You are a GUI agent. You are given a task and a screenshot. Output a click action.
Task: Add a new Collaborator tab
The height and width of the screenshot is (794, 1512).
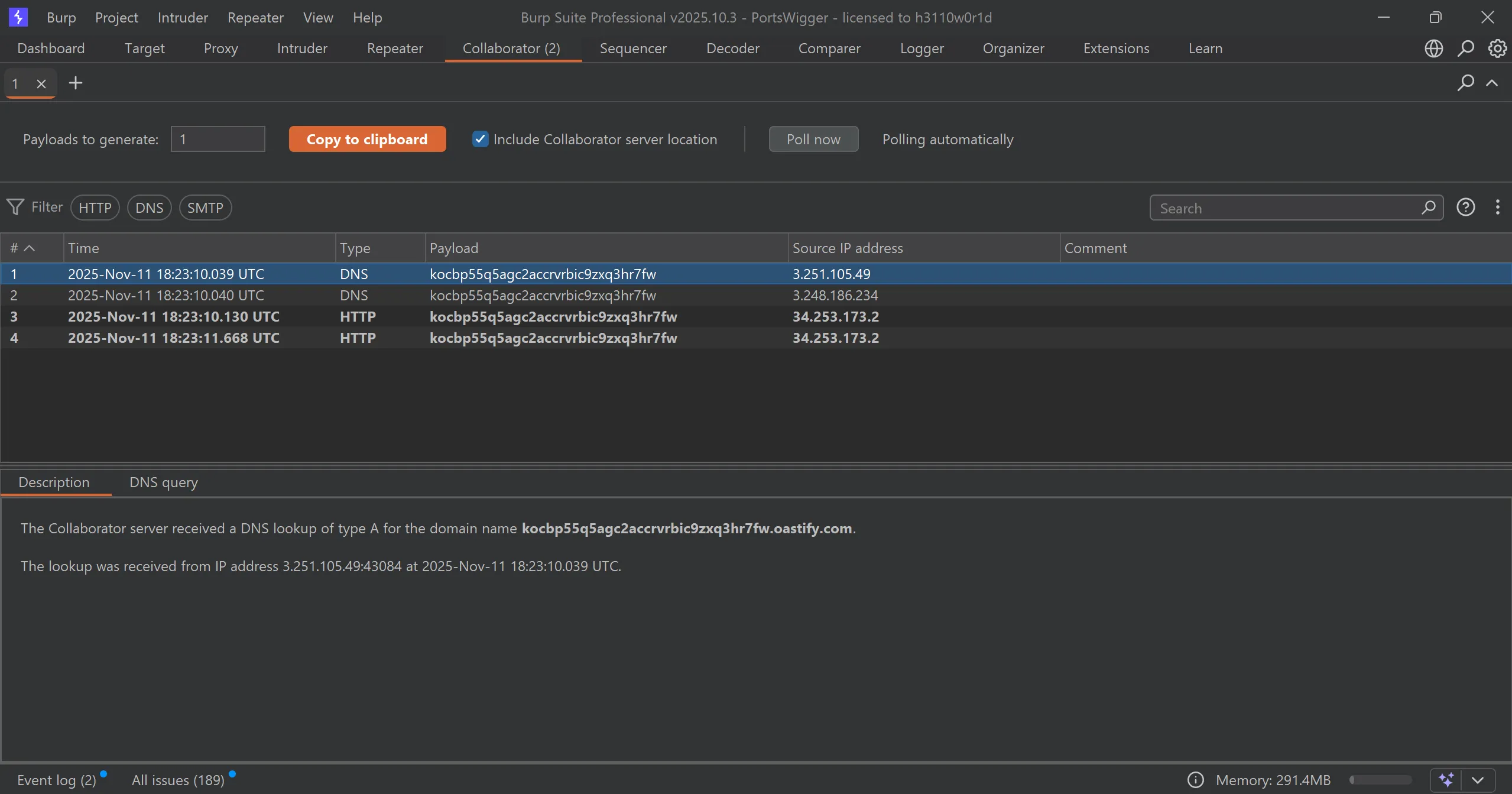point(76,83)
